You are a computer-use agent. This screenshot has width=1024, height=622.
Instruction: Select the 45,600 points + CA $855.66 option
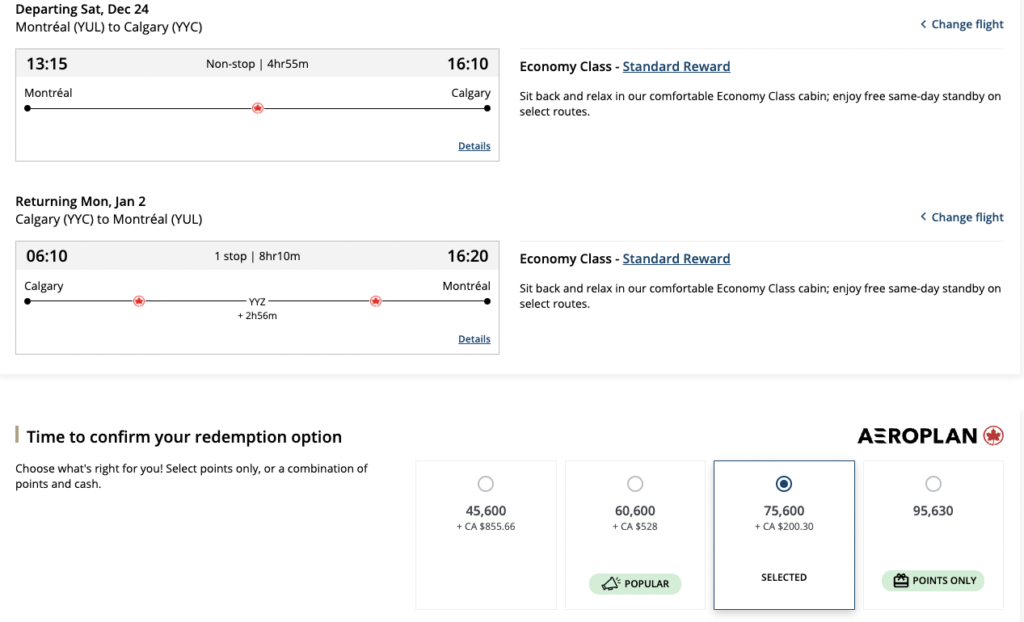pyautogui.click(x=485, y=484)
